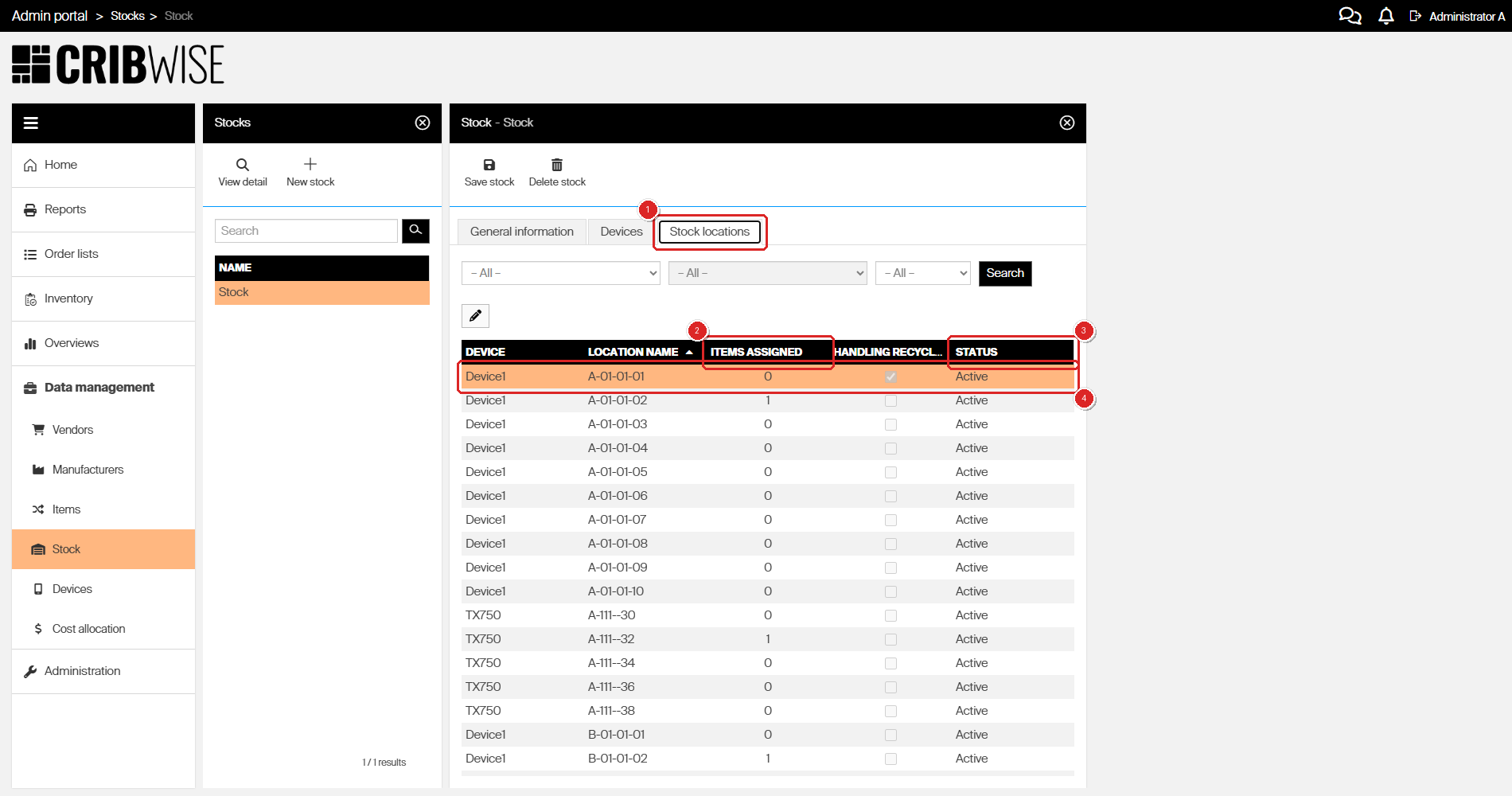This screenshot has width=1512, height=796.
Task: Close the Stock - Stock panel
Action: tap(1067, 123)
